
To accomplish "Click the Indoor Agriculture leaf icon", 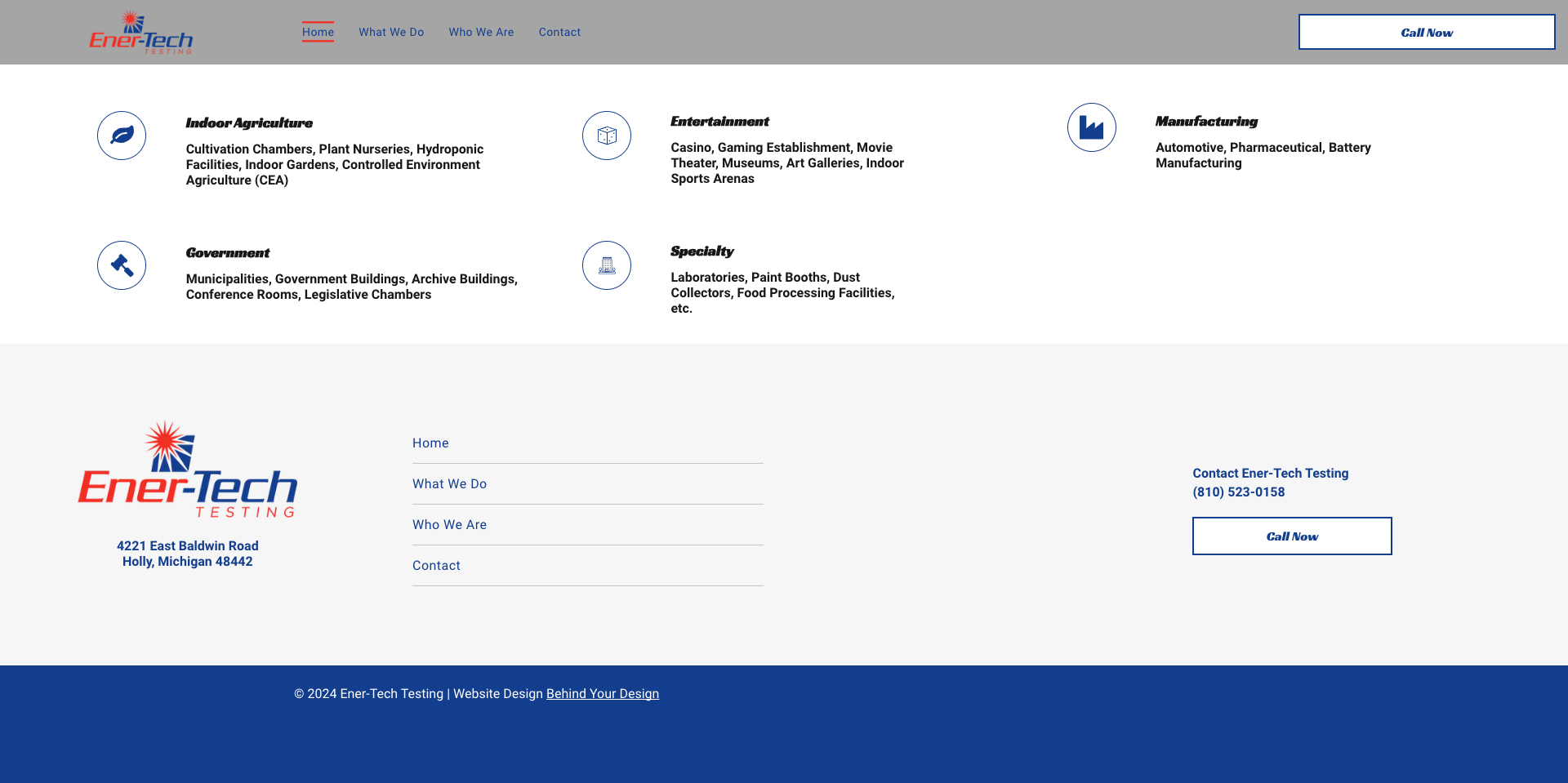I will pyautogui.click(x=122, y=136).
